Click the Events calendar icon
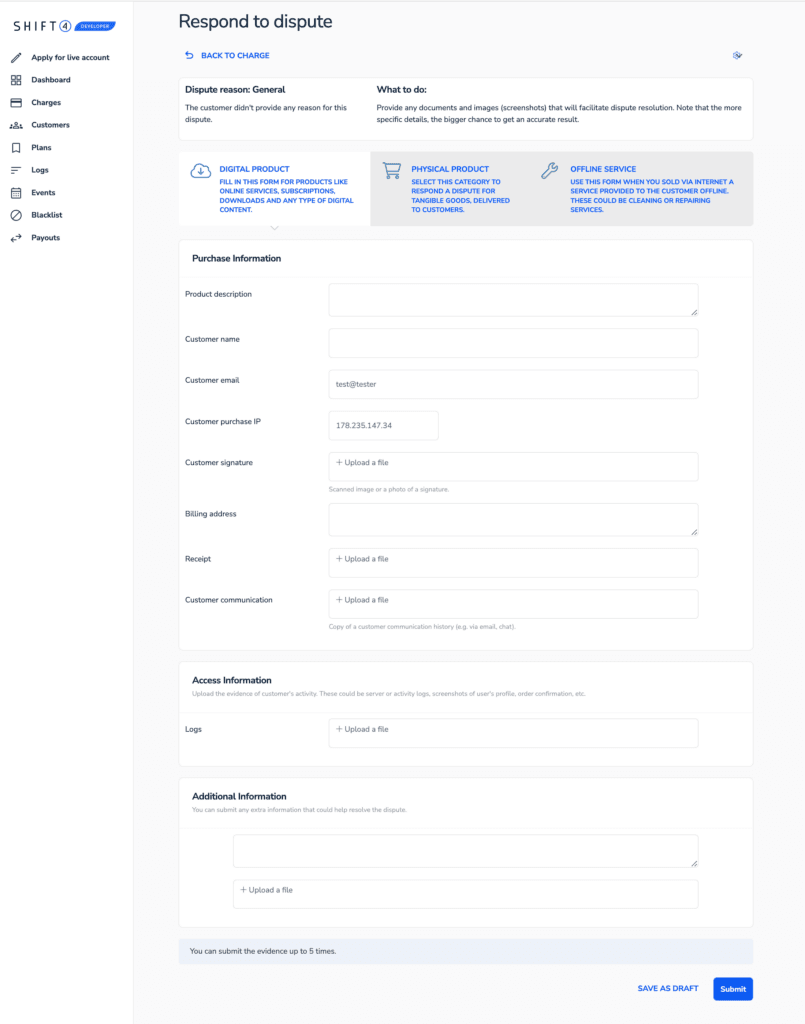 (x=16, y=193)
